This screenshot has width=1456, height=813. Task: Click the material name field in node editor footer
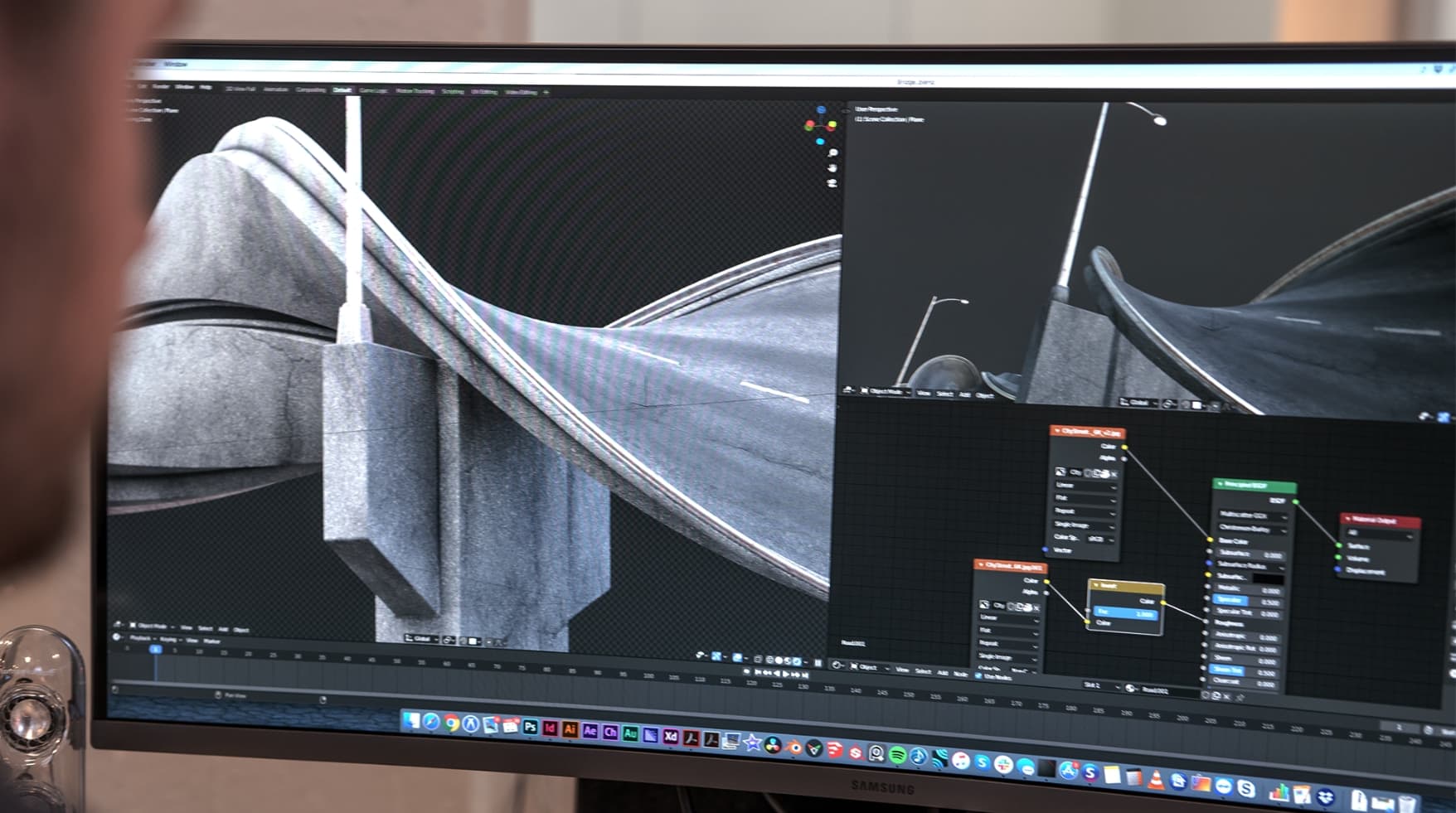(x=1169, y=690)
